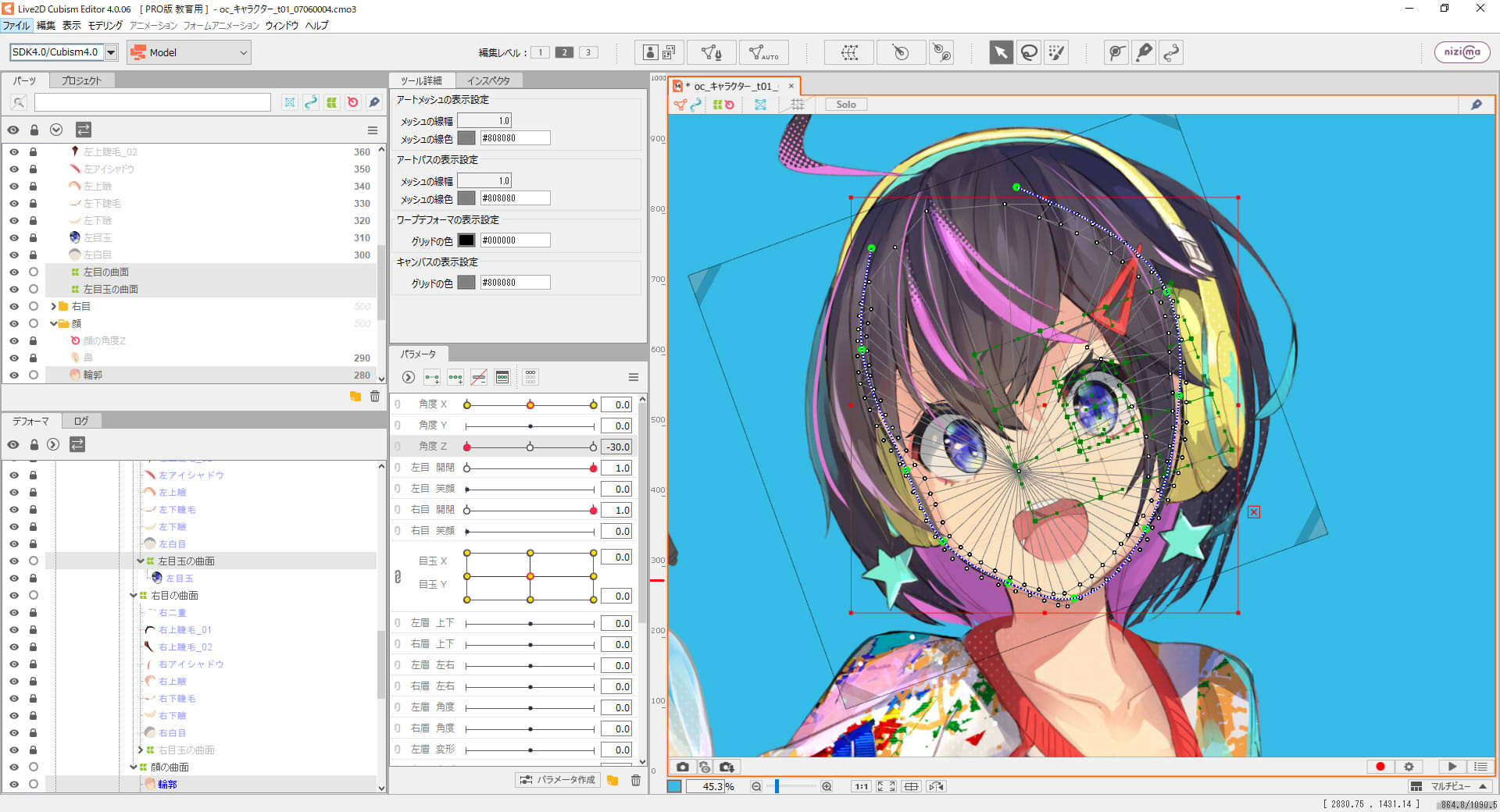Choose the lasso selection tool
Image resolution: width=1500 pixels, height=812 pixels.
coord(1029,52)
